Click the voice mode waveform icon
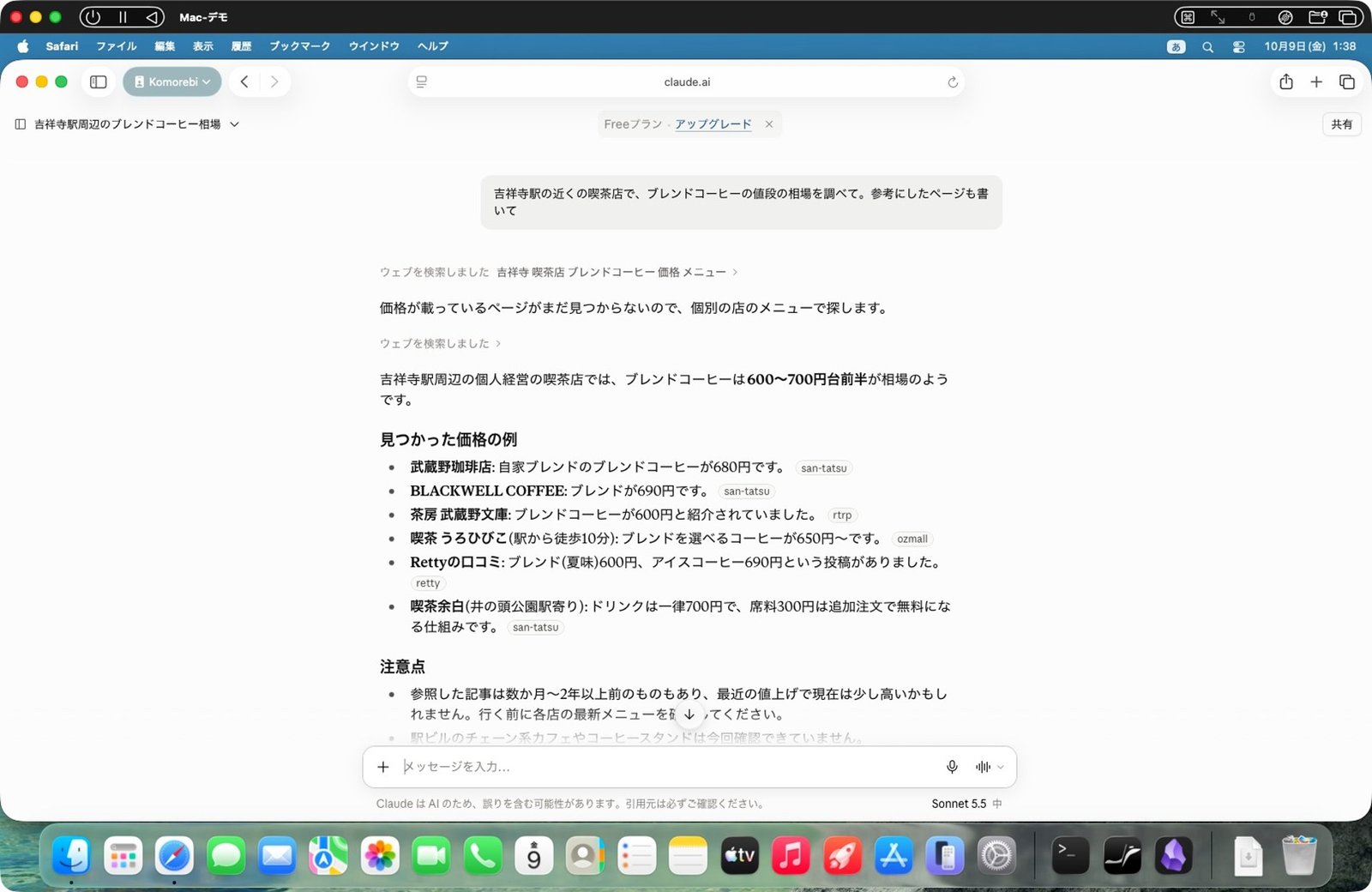1372x892 pixels. click(x=983, y=767)
